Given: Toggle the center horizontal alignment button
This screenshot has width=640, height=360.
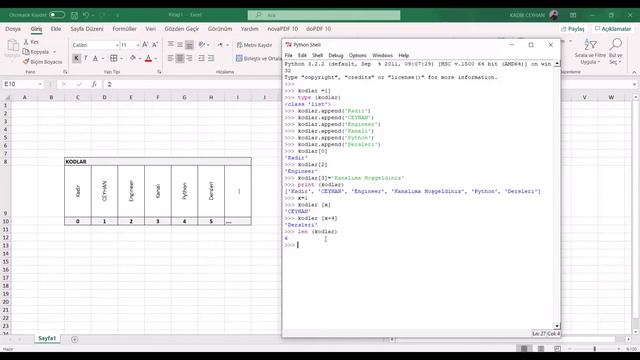Looking at the screenshot, I should pos(180,59).
